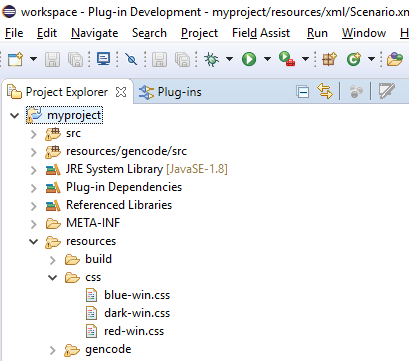
Task: Open the Project menu
Action: [x=199, y=33]
